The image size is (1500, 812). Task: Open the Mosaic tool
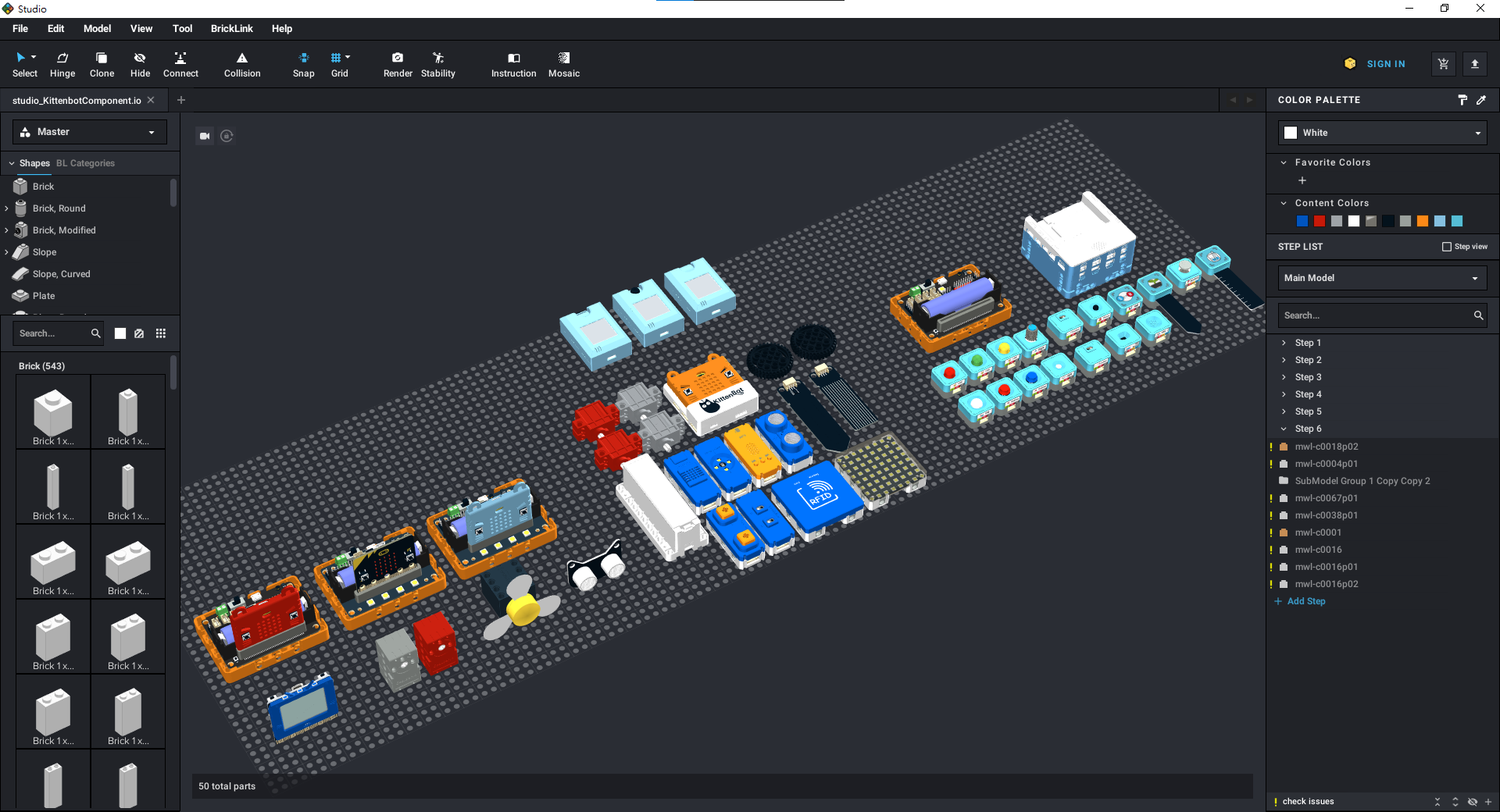click(563, 64)
